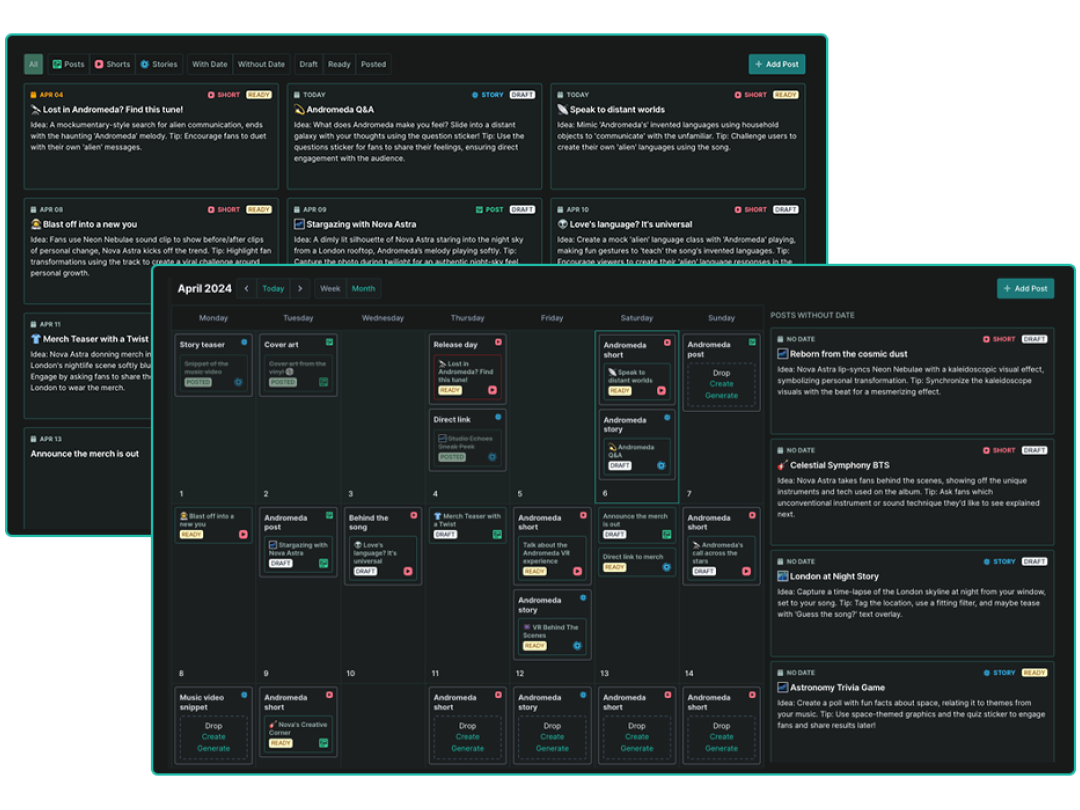Select the All filter tab
Image resolution: width=1080 pixels, height=810 pixels.
pos(33,64)
